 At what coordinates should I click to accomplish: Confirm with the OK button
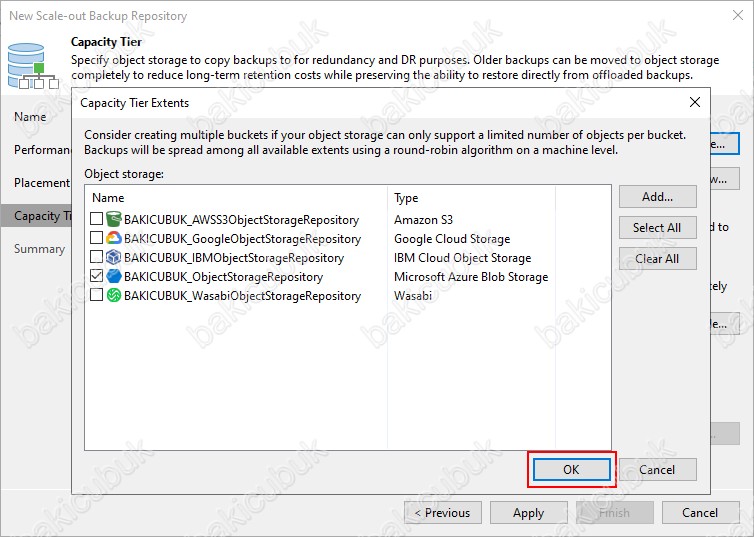pos(571,470)
